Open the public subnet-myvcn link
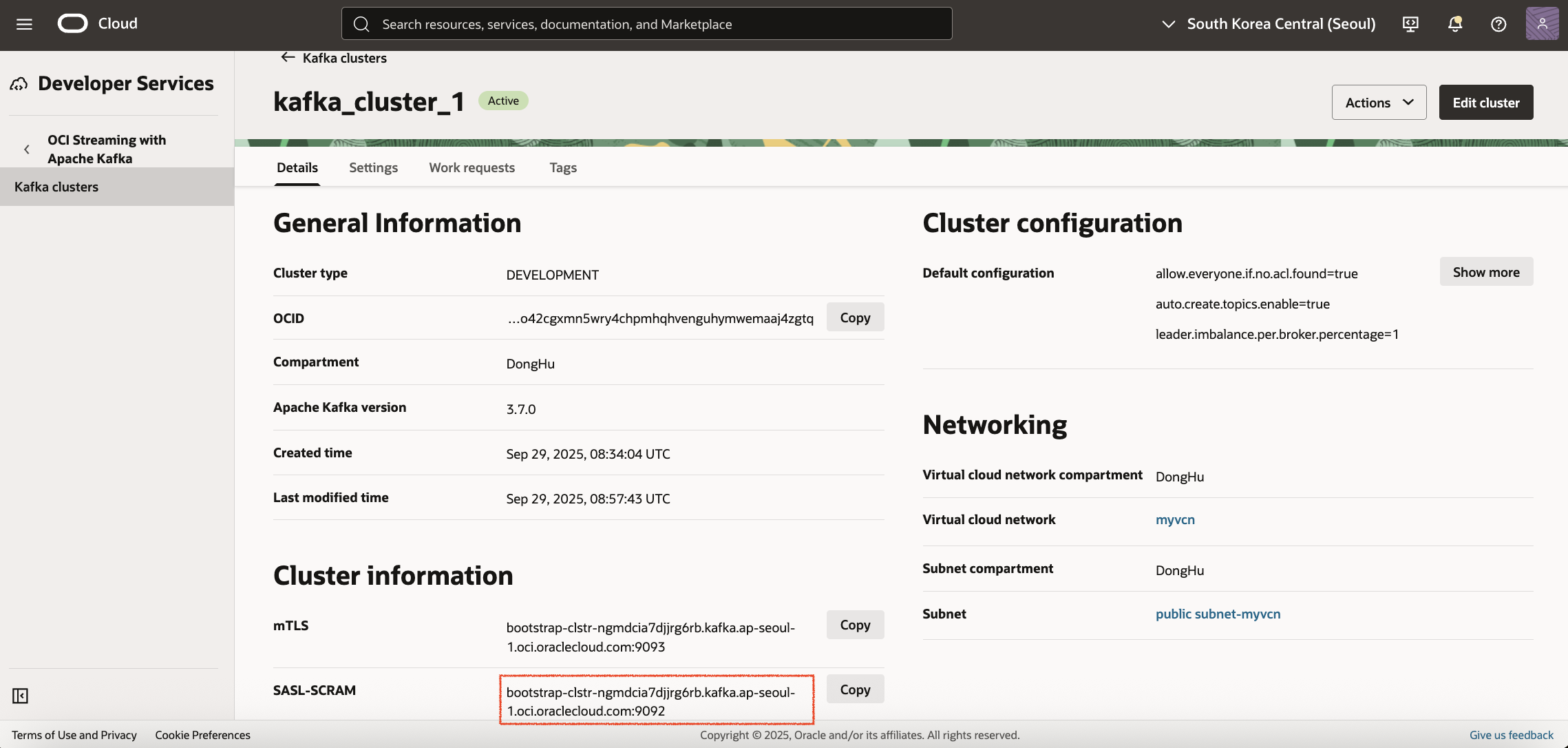Screen dimensions: 1568x748 point(1218,614)
